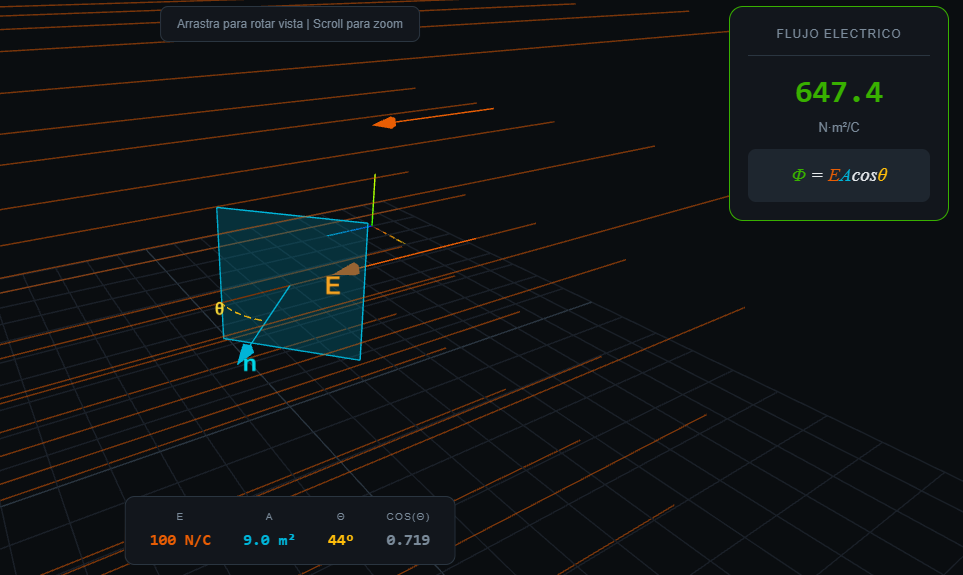Click the A column header in bottom panel
This screenshot has width=963, height=575.
pyautogui.click(x=269, y=517)
